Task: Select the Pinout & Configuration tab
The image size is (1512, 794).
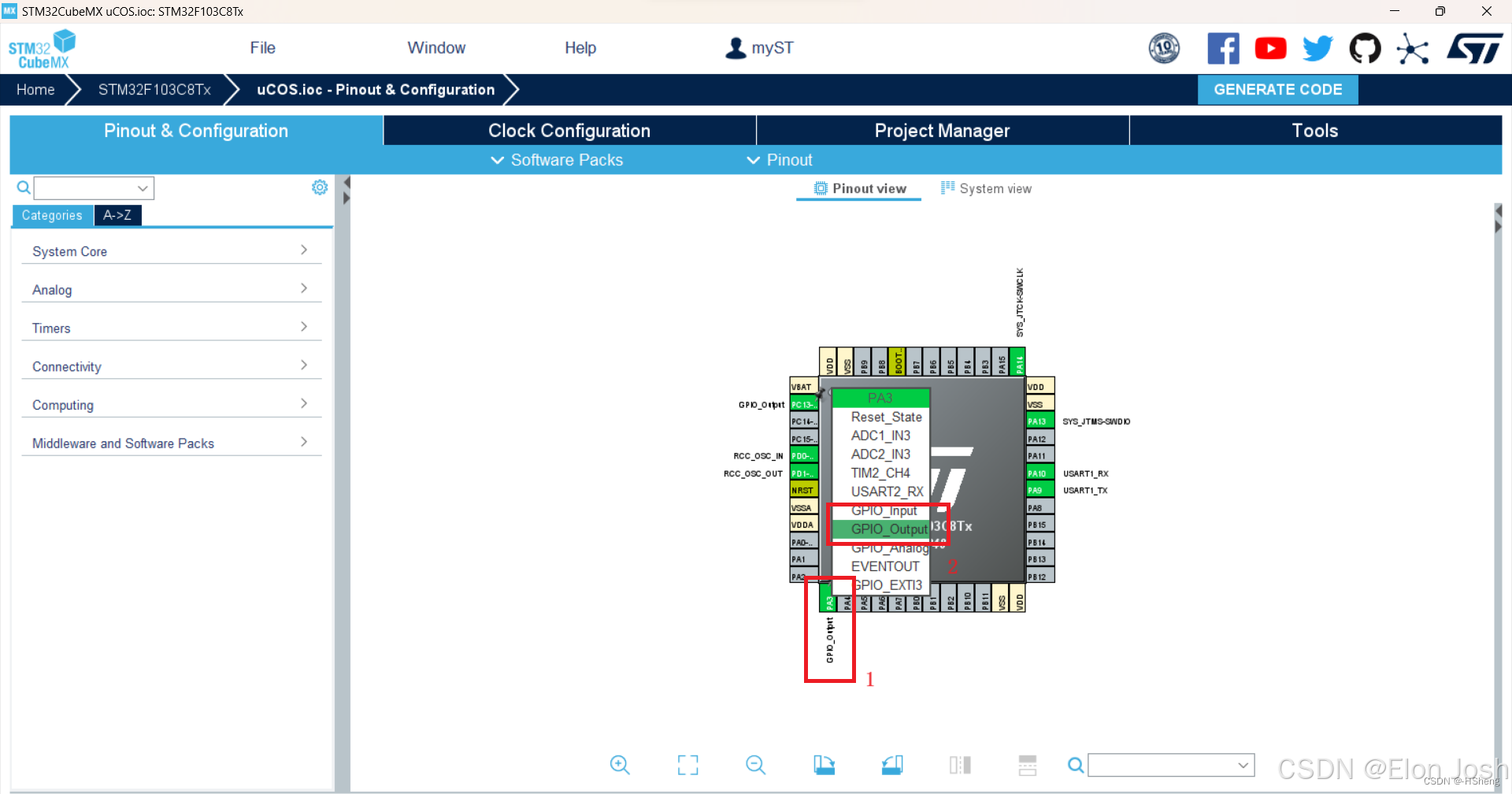Action: click(x=196, y=131)
